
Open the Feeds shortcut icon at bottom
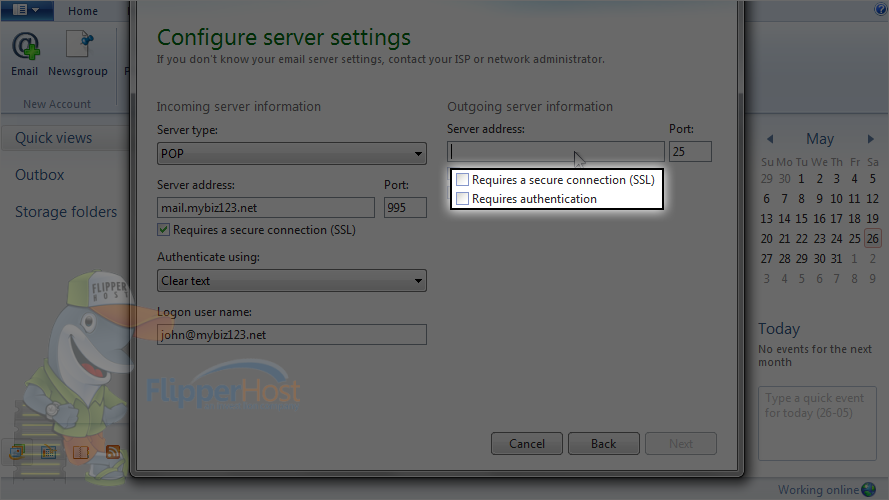click(113, 452)
